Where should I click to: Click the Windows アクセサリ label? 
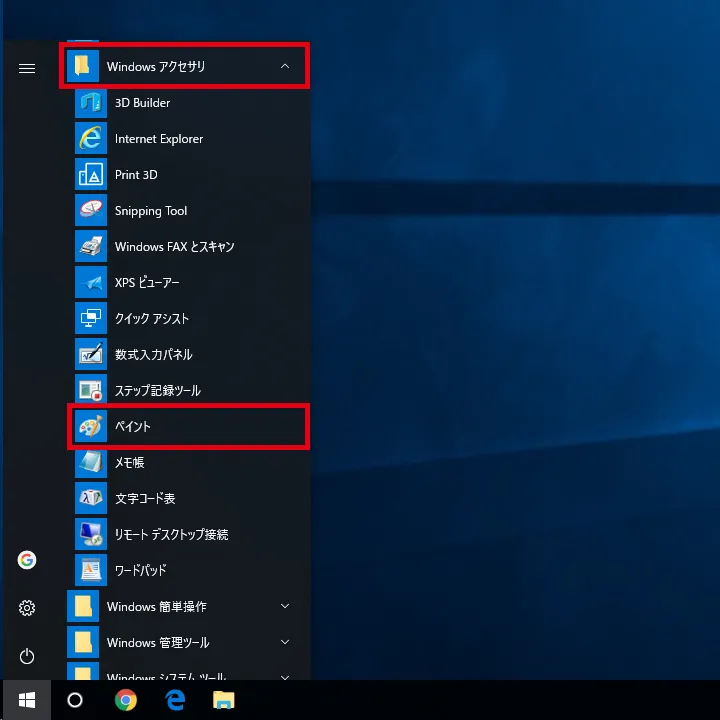pos(156,67)
